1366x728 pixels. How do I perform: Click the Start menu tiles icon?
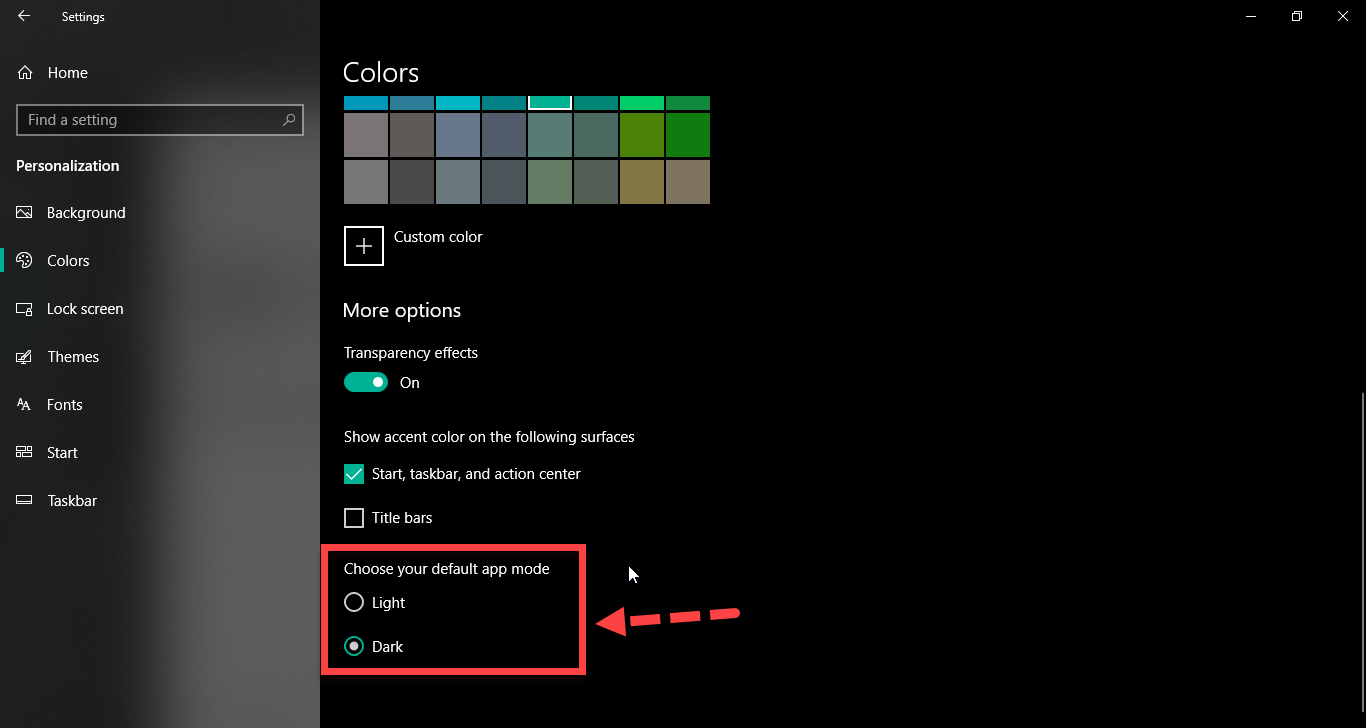(25, 453)
